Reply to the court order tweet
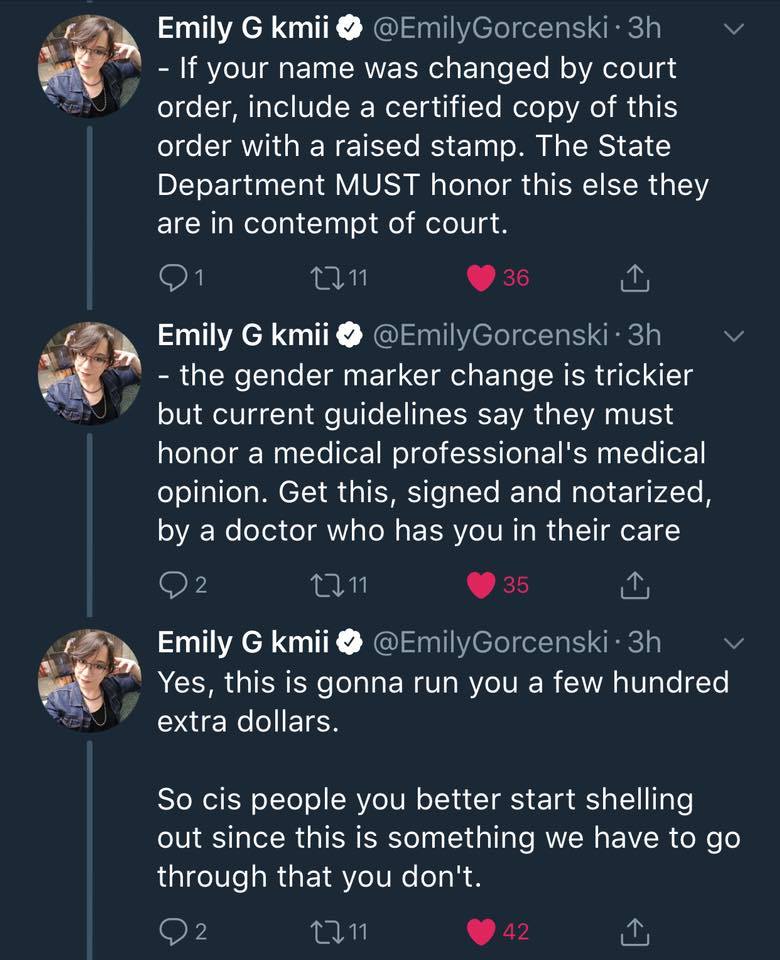This screenshot has height=960, width=780. pos(172,279)
